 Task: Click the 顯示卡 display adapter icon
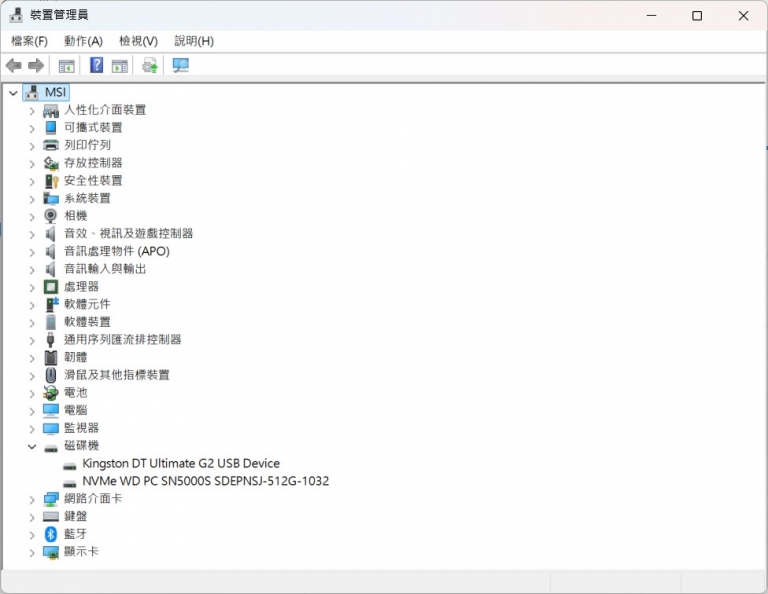[x=51, y=552]
